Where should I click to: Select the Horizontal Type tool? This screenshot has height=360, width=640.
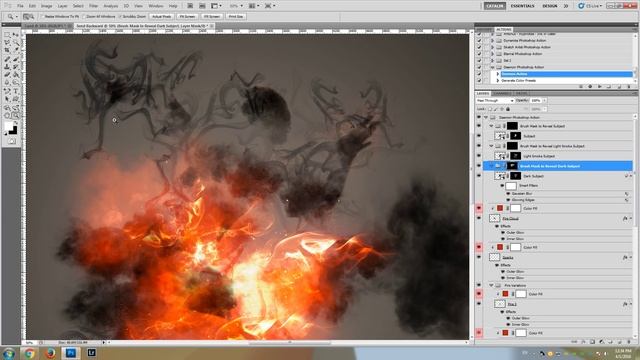click(16, 91)
